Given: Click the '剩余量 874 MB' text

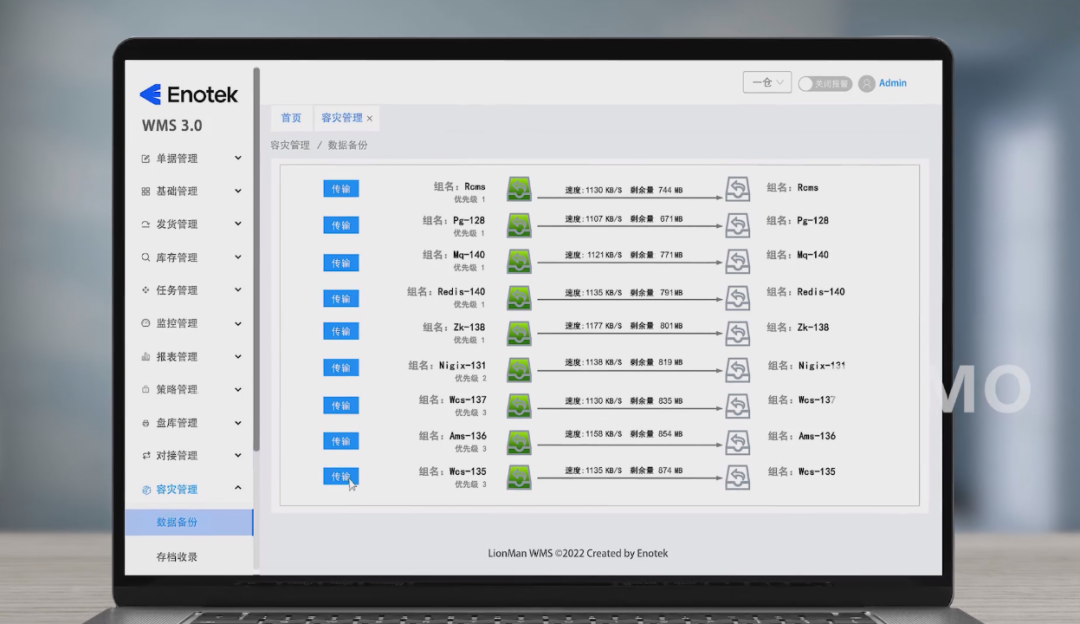Looking at the screenshot, I should (656, 470).
